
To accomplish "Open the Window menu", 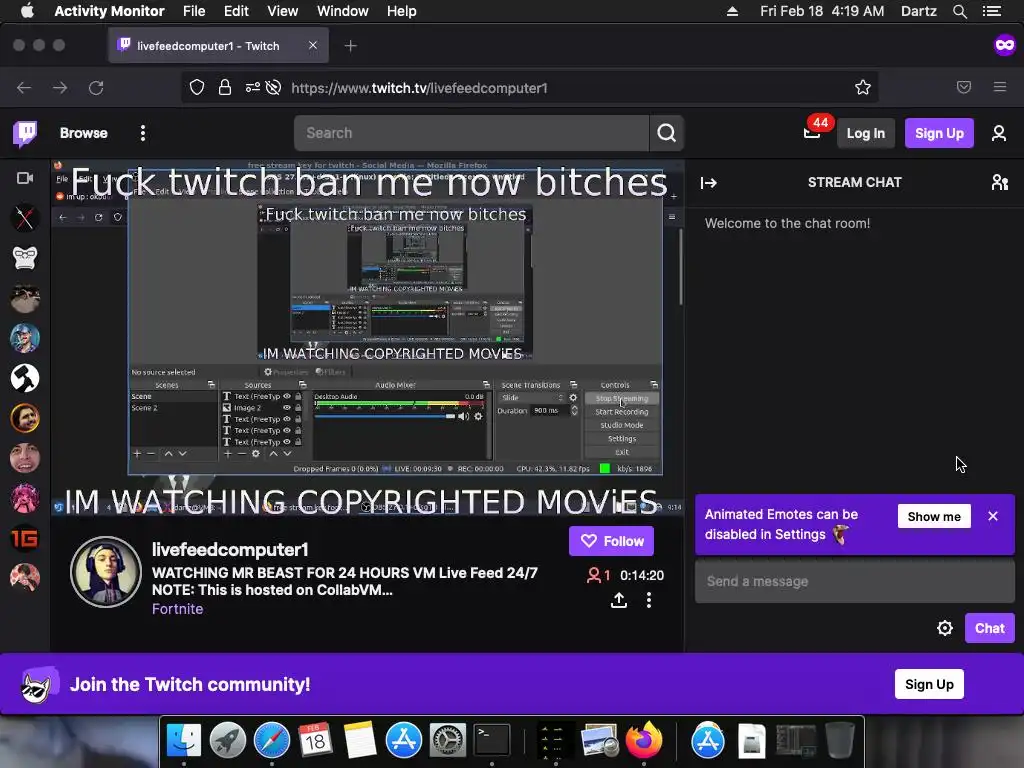I will point(342,11).
